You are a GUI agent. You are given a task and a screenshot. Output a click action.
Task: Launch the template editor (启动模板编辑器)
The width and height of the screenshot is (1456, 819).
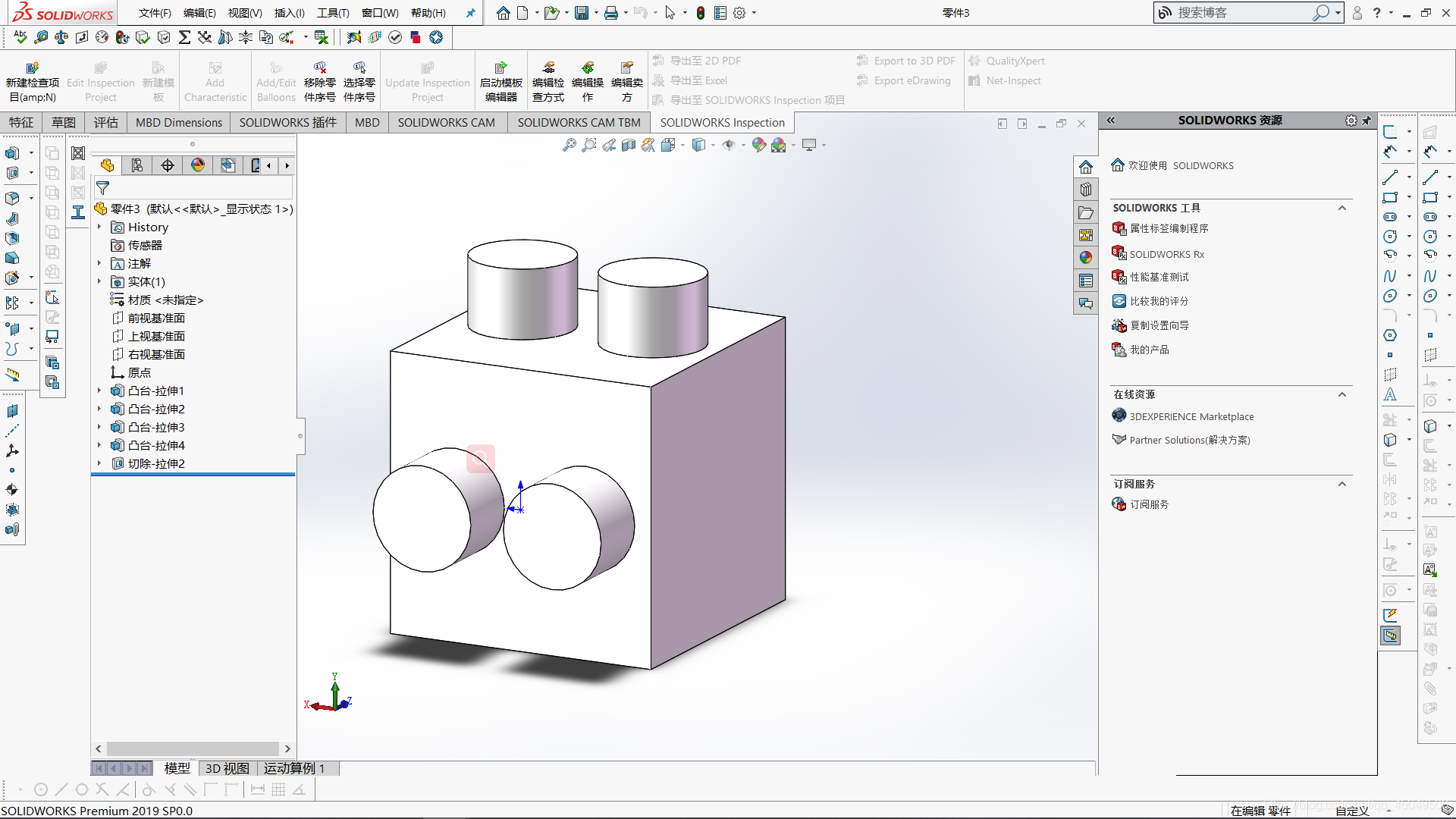500,82
